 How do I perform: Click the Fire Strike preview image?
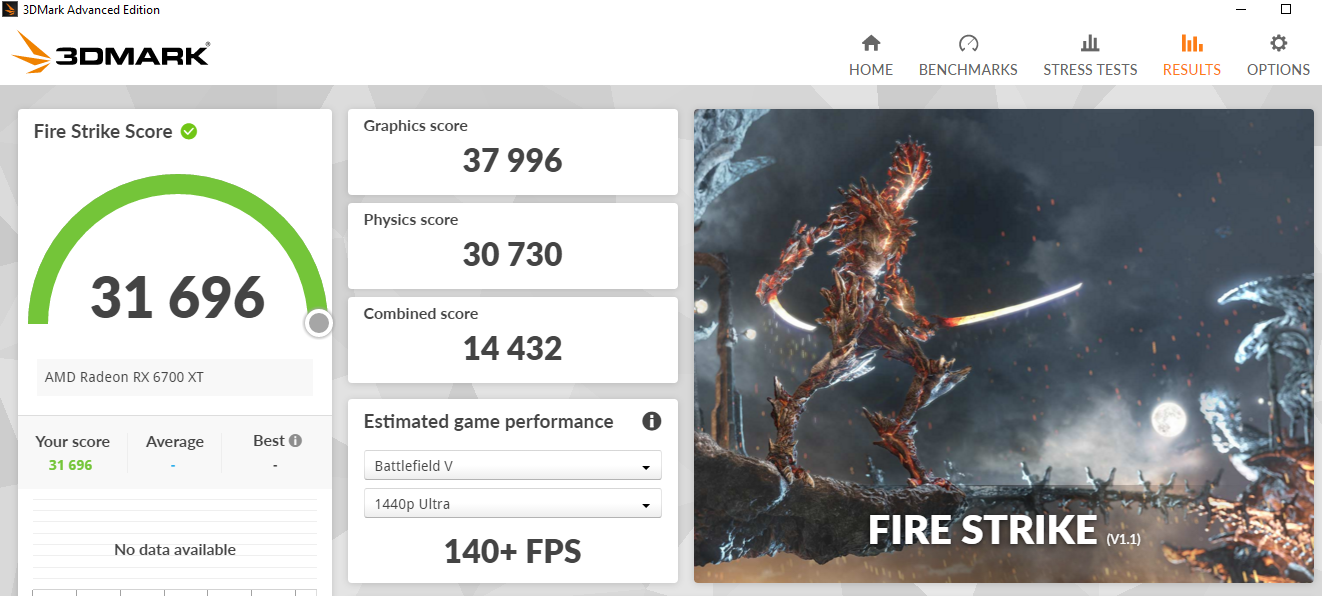coord(1004,346)
